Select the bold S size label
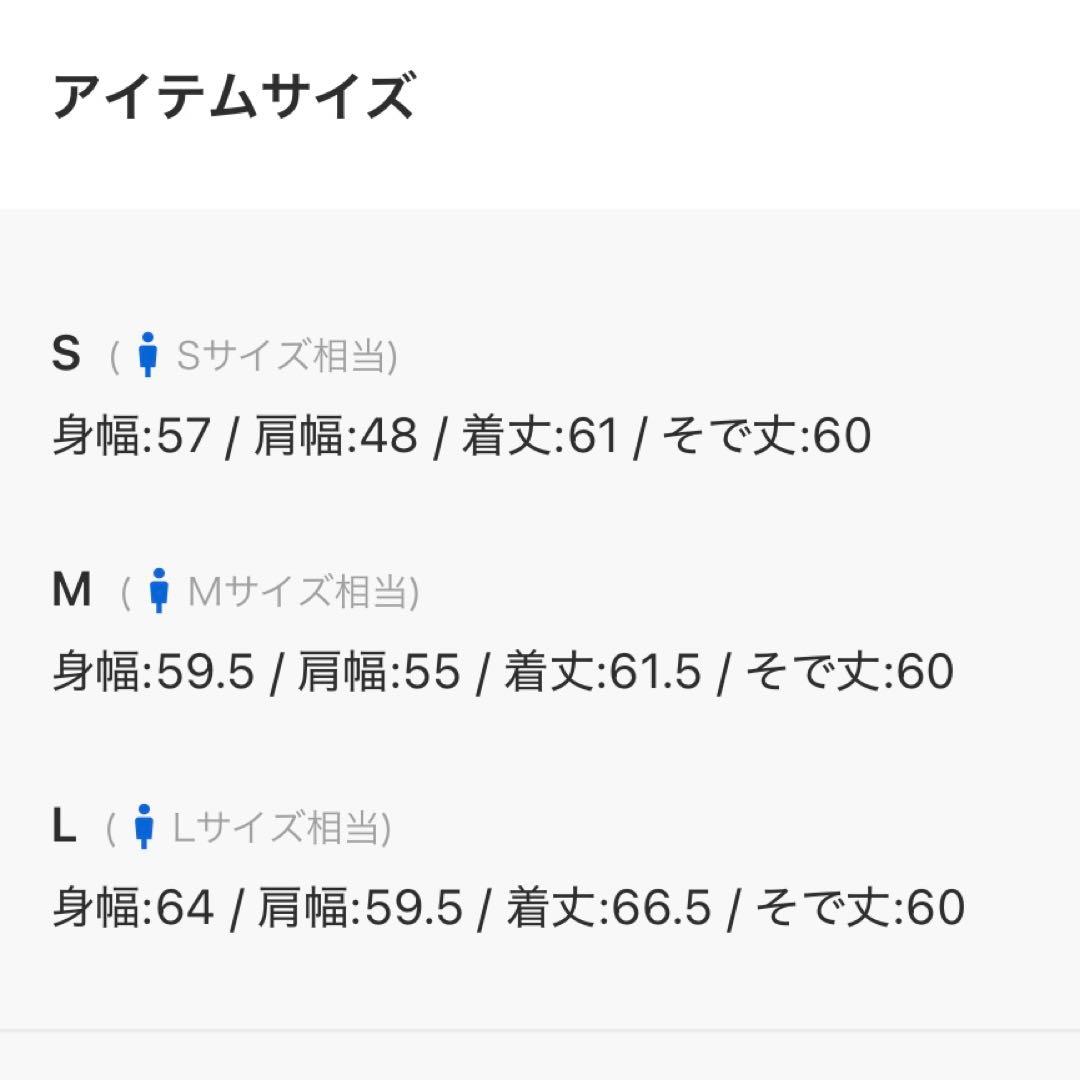The height and width of the screenshot is (1080, 1080). [x=66, y=355]
